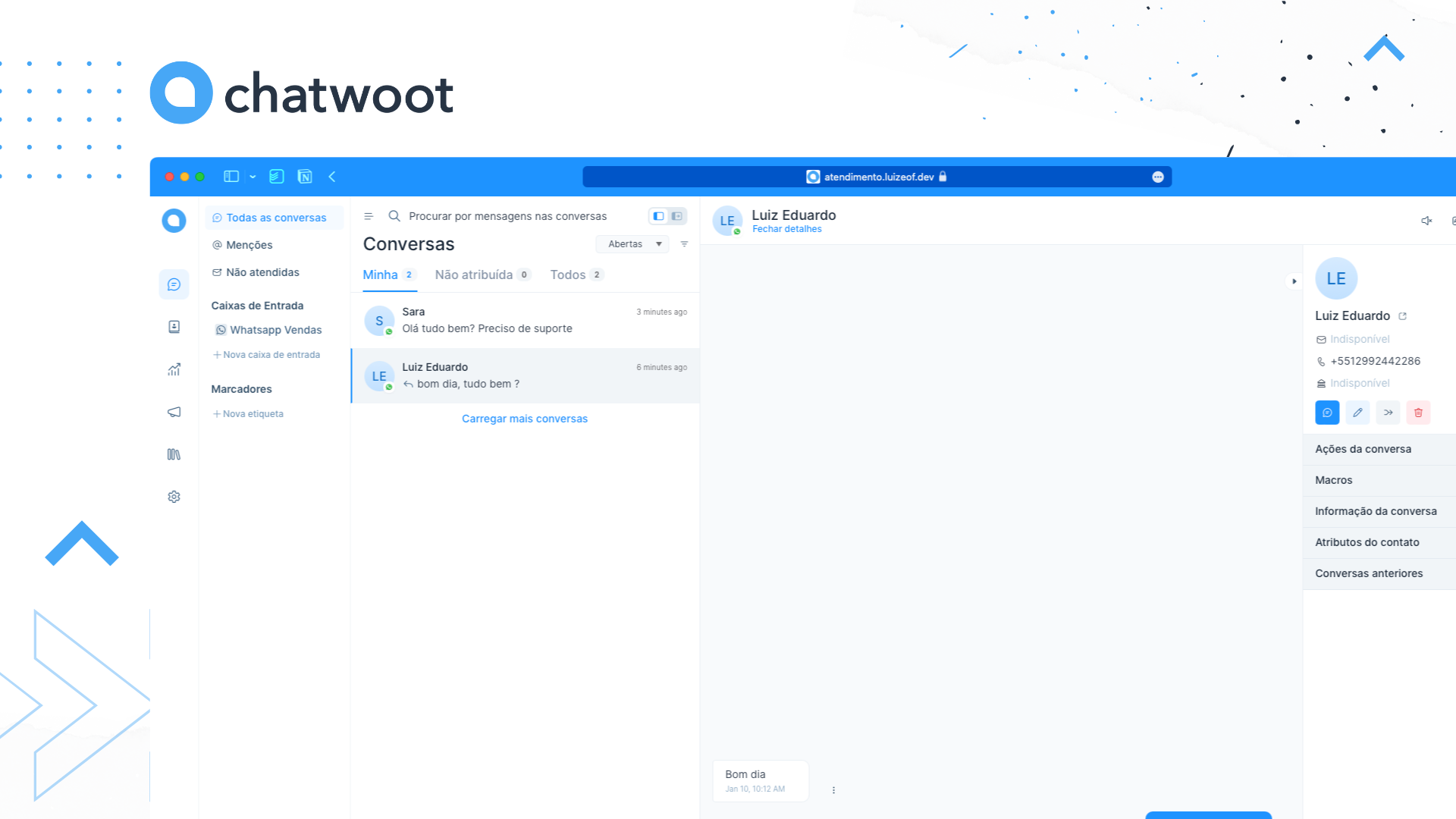The image size is (1456, 819).
Task: Click phone number +5512992442286
Action: pos(1375,361)
